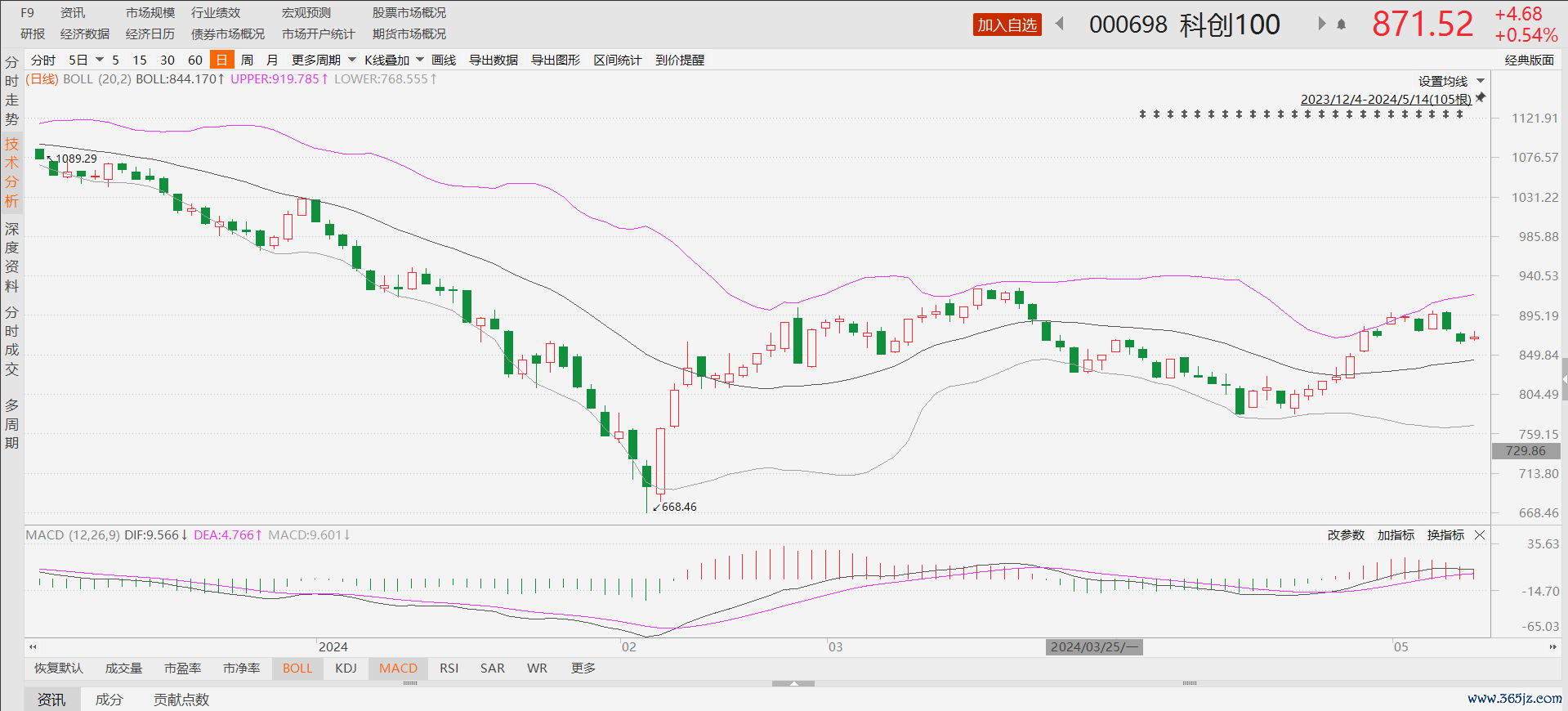Click the timeline scroll-left double arrow
The height and width of the screenshot is (711, 1568).
click(33, 646)
